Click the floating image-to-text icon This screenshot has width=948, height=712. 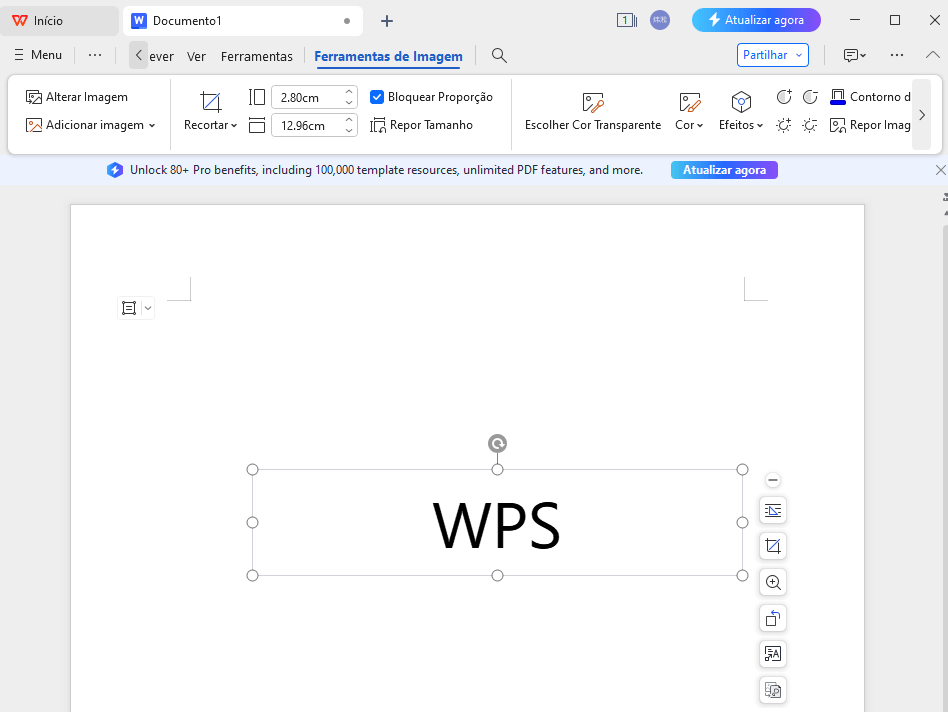pos(773,654)
